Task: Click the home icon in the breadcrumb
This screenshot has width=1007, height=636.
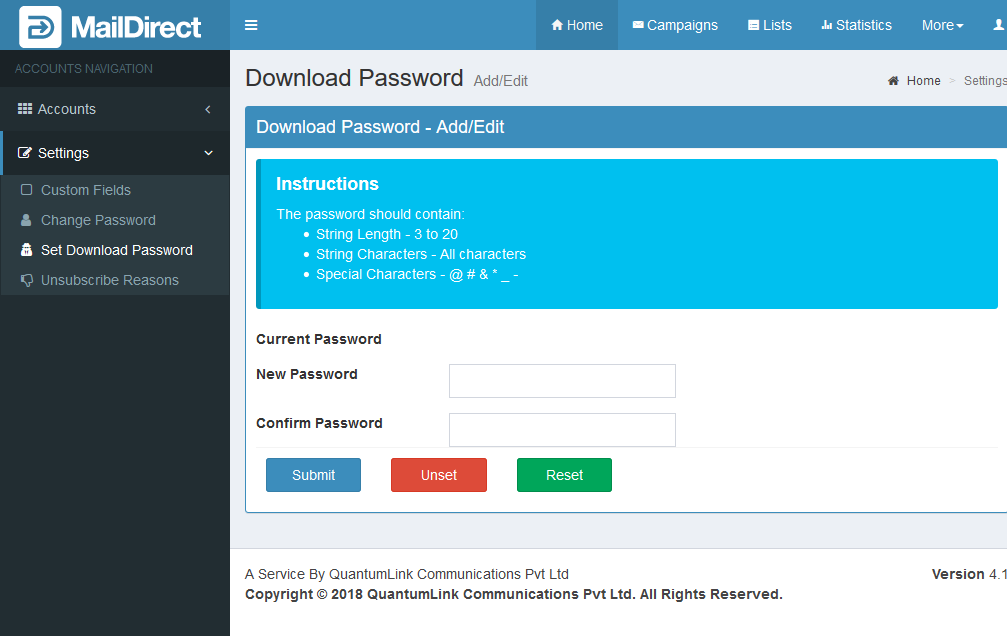Action: (893, 81)
